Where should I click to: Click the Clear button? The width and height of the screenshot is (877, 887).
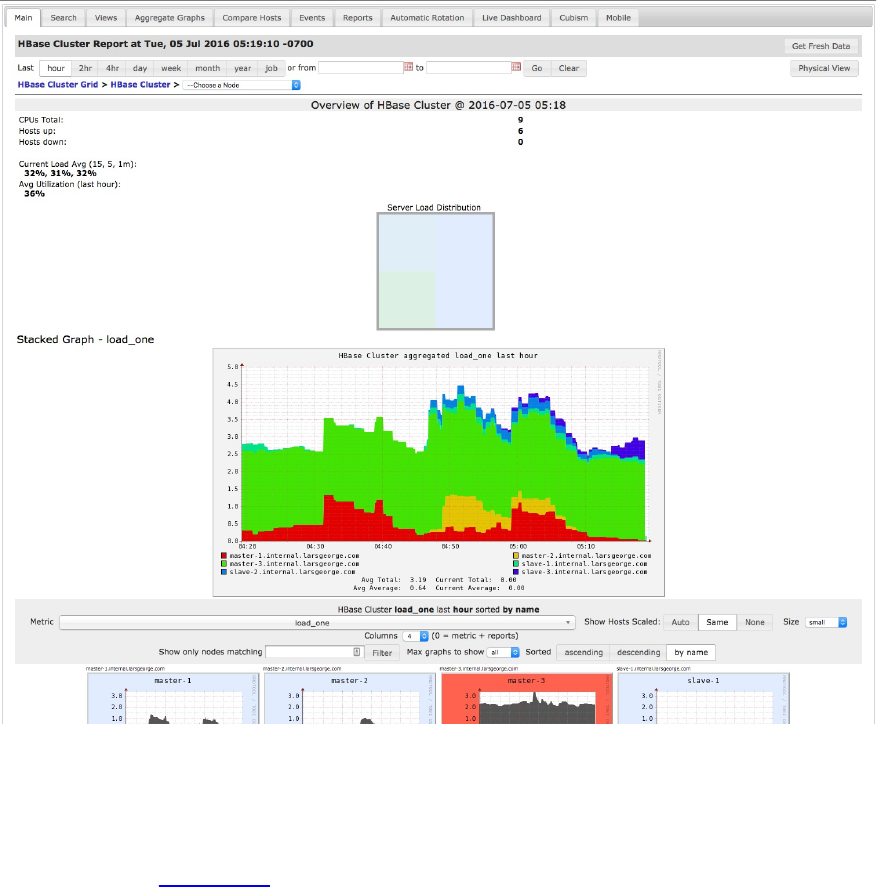(x=569, y=68)
